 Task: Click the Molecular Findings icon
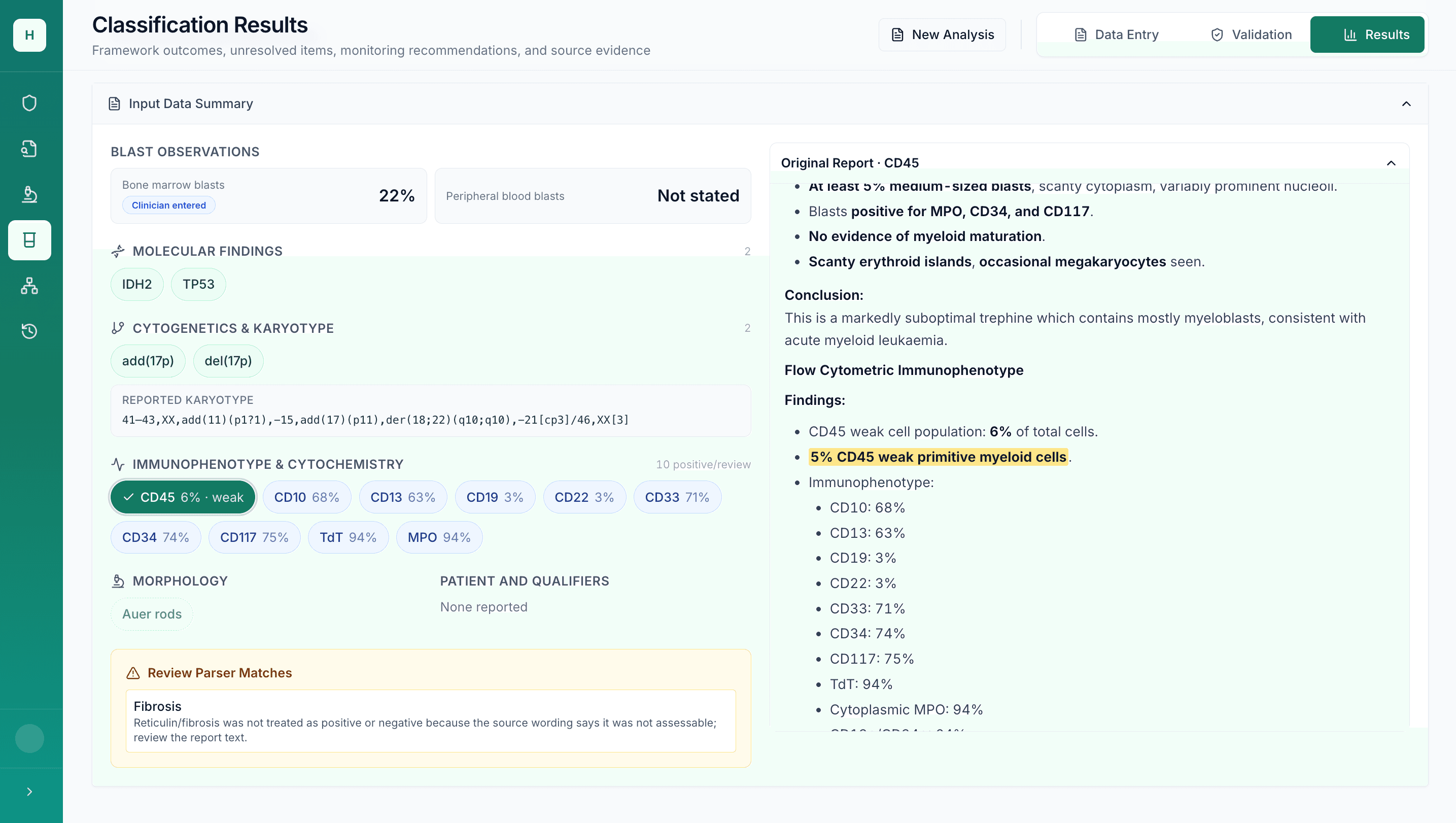pyautogui.click(x=118, y=251)
